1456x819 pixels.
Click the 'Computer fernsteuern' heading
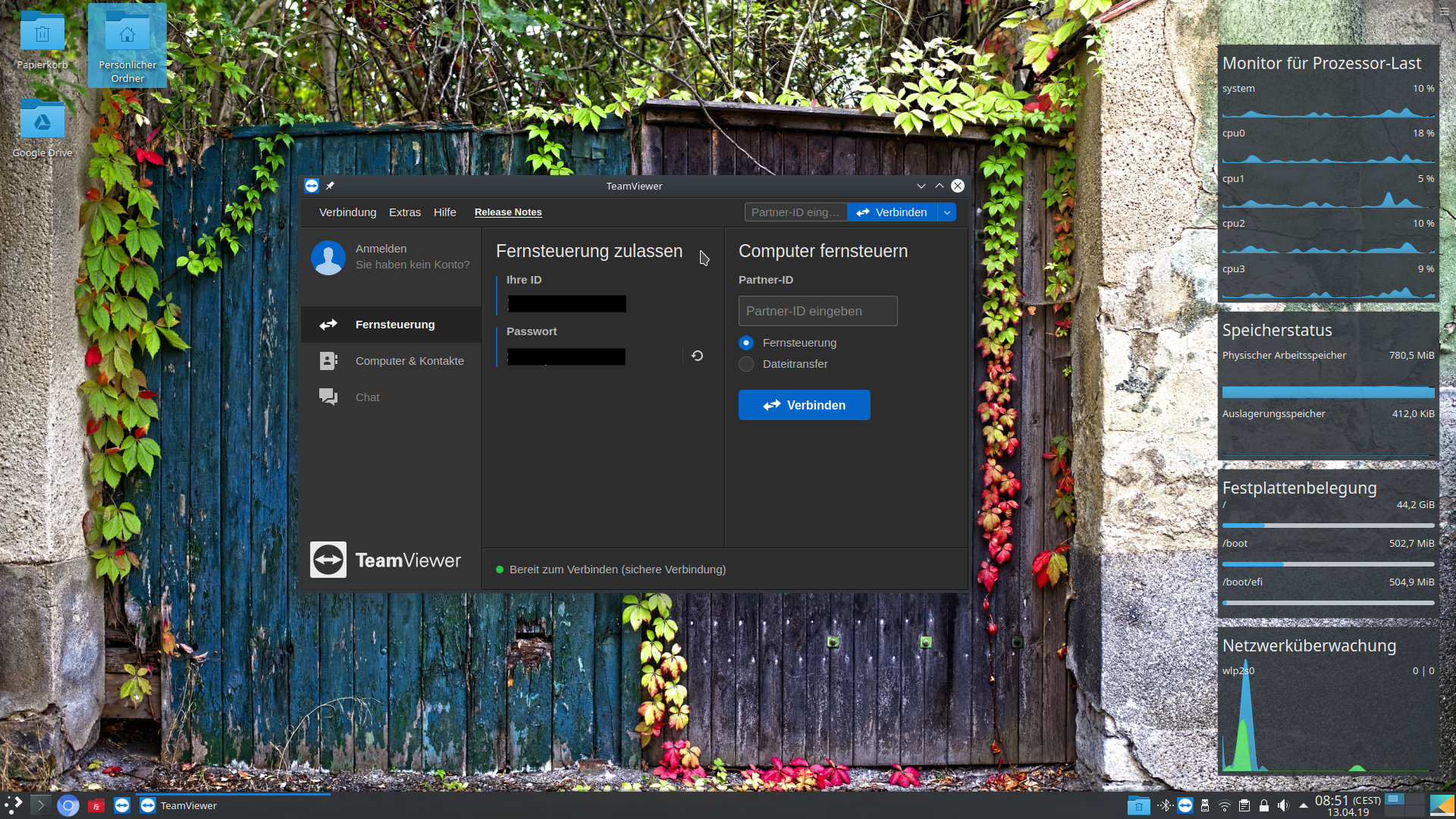click(823, 251)
